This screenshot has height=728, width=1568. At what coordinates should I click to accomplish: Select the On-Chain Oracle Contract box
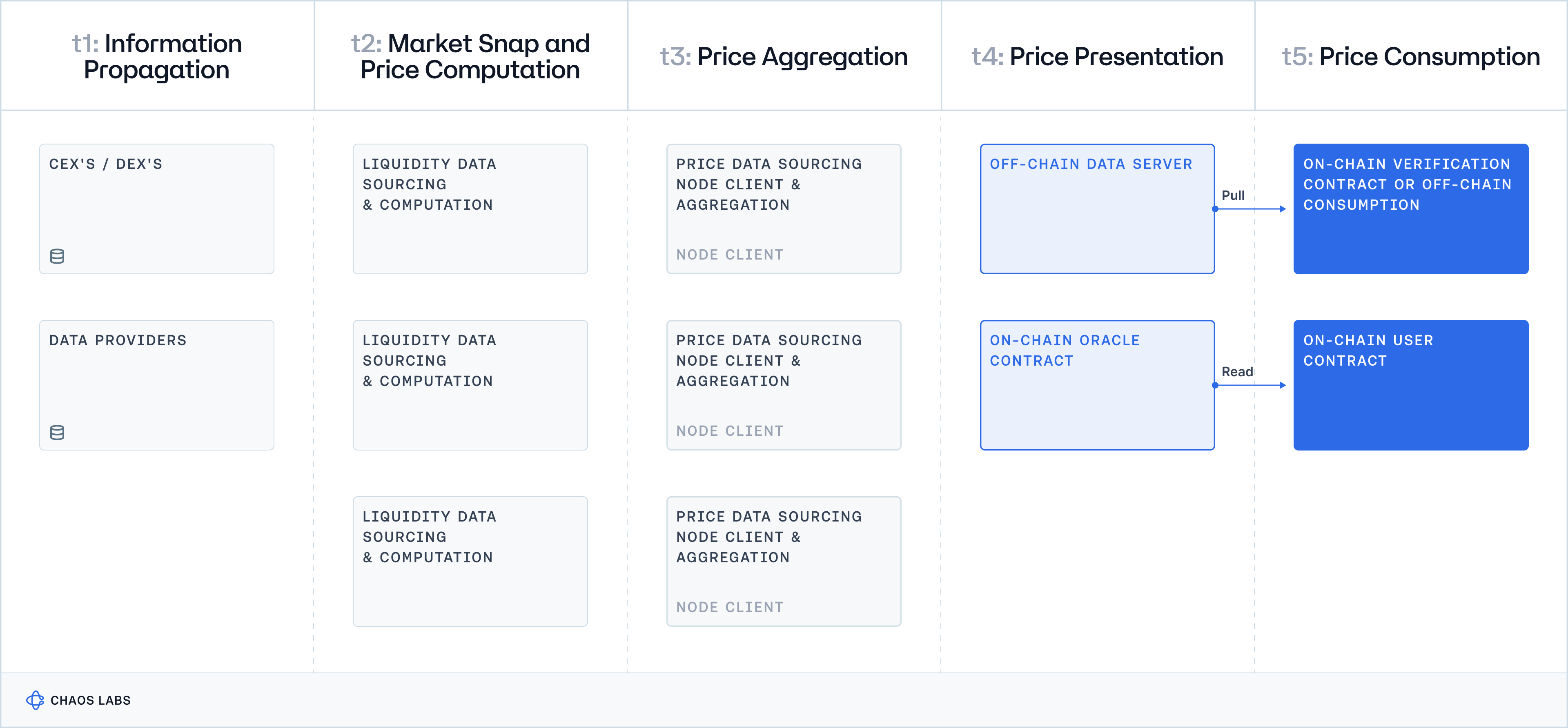coord(1097,385)
